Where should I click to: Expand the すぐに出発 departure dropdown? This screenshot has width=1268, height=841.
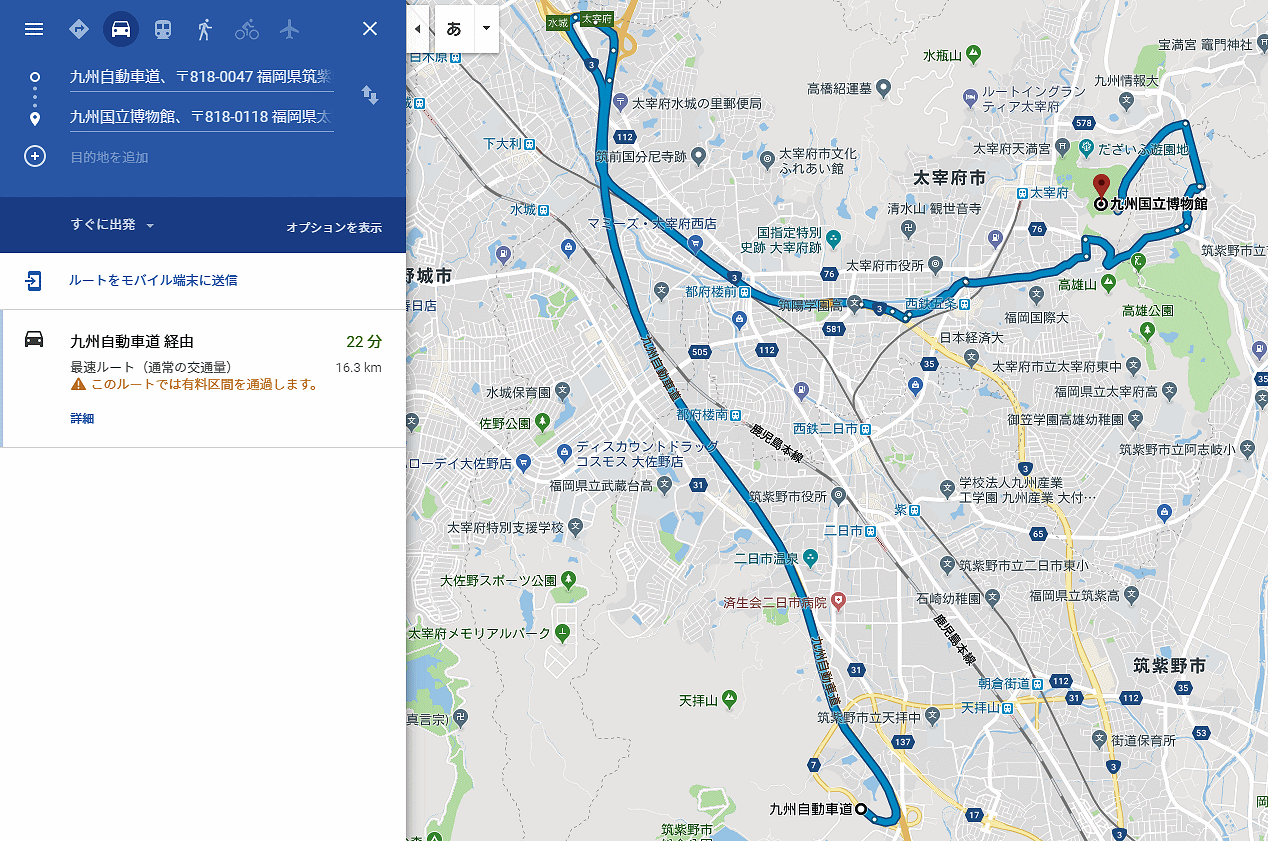coord(113,225)
